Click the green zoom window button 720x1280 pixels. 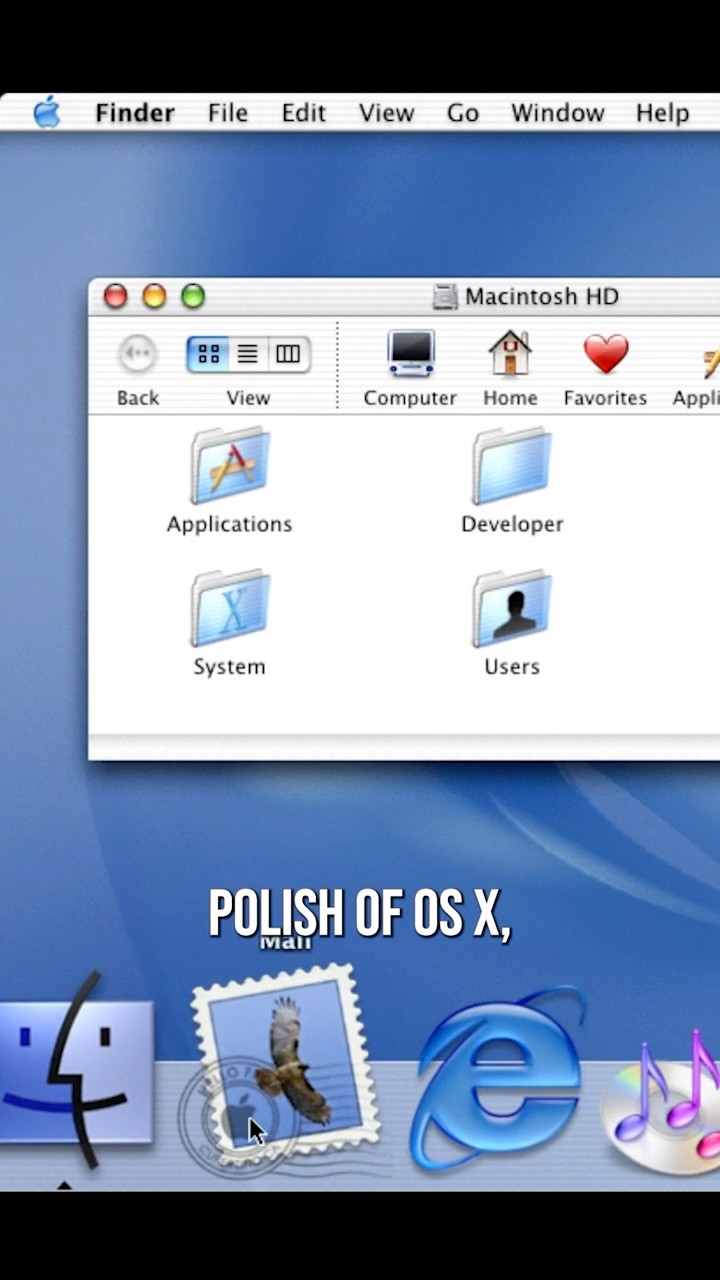pyautogui.click(x=193, y=296)
